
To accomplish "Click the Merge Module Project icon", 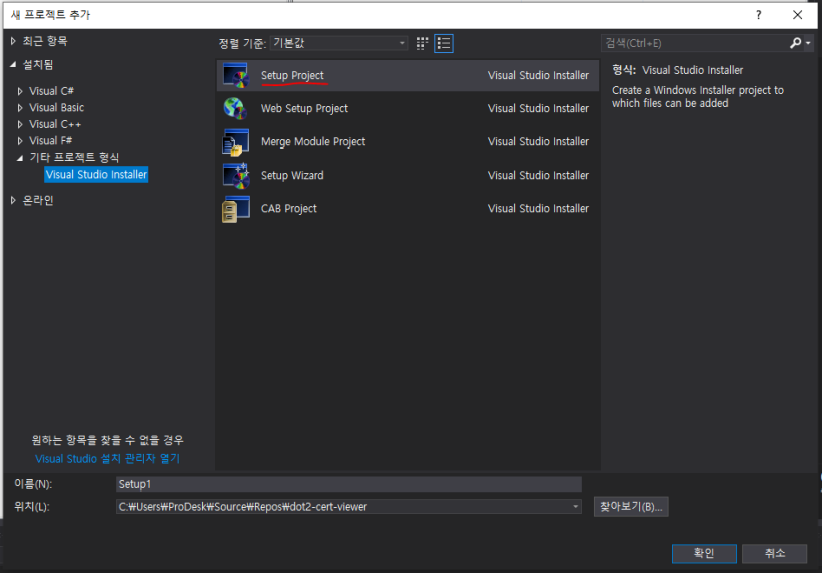I will [x=235, y=142].
